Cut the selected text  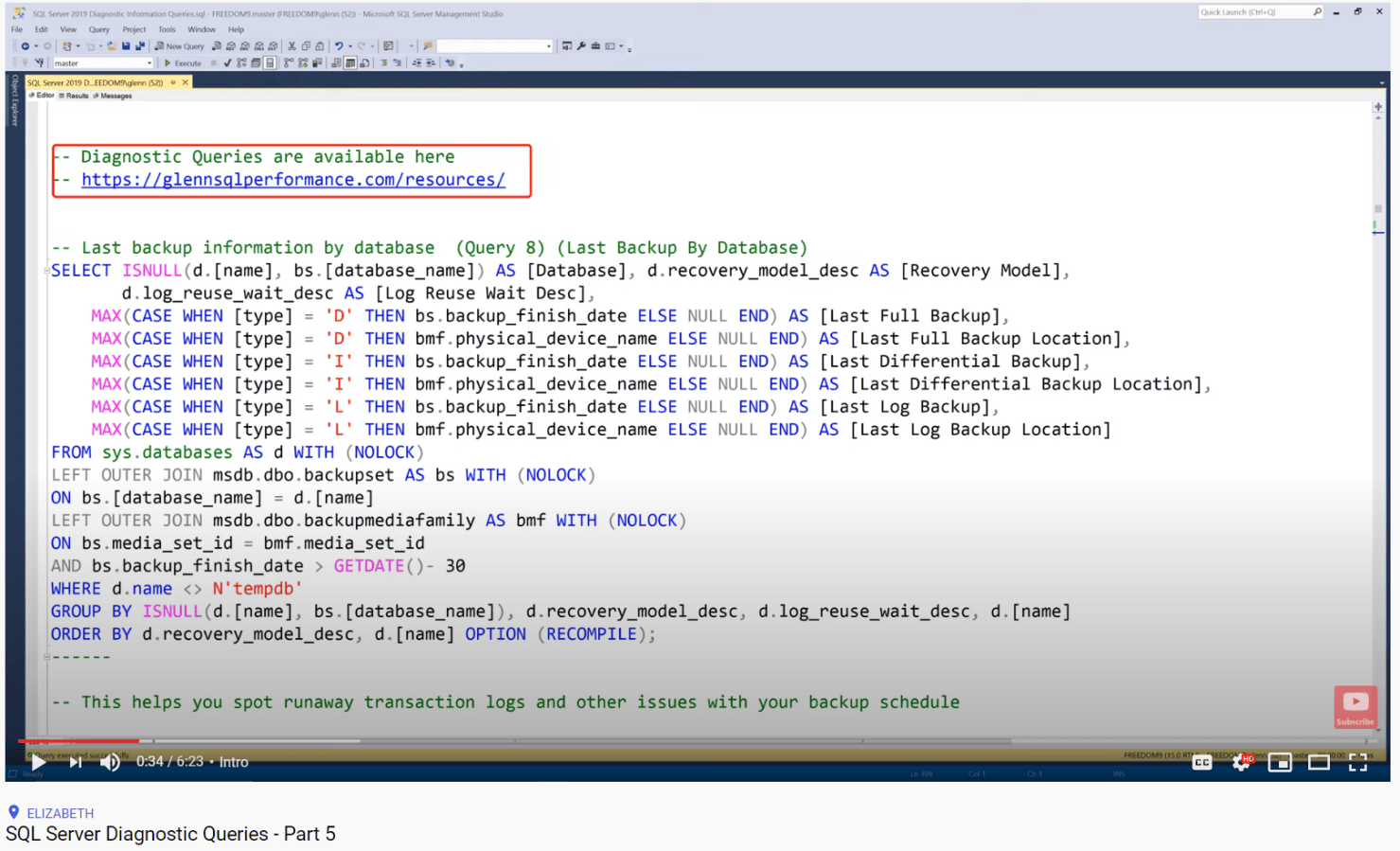pyautogui.click(x=292, y=45)
